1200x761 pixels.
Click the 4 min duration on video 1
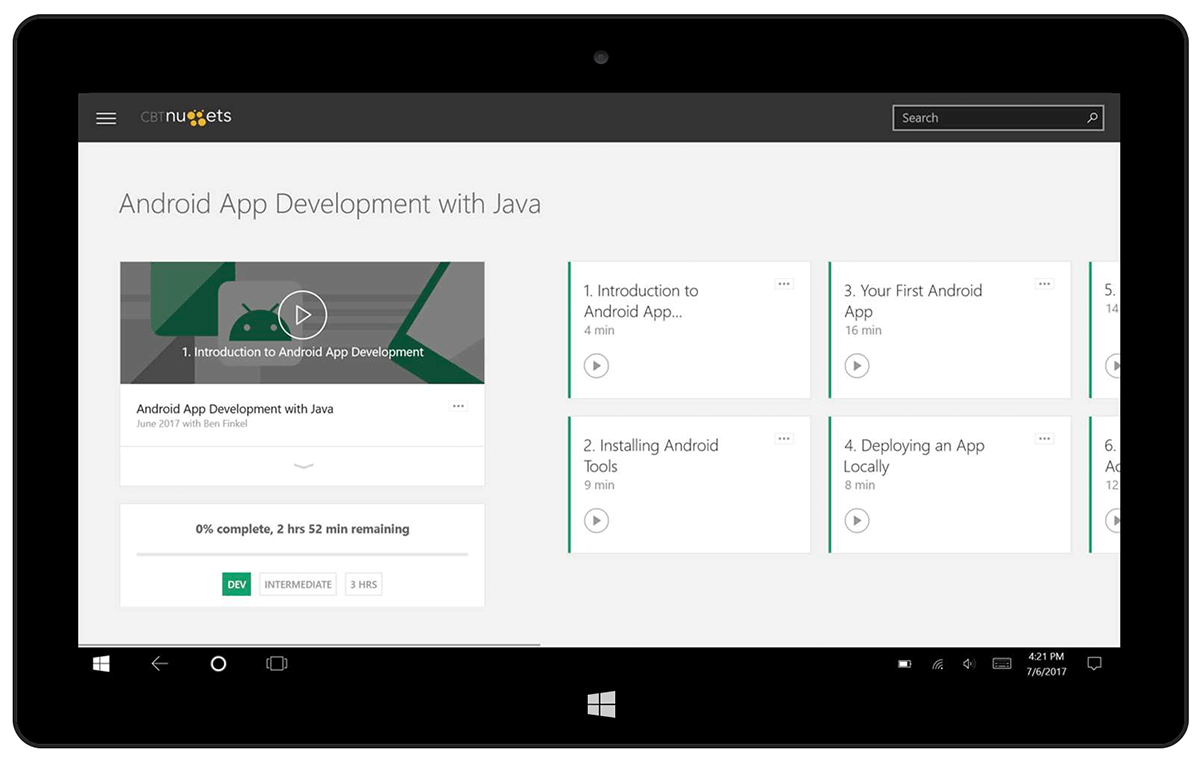[599, 330]
